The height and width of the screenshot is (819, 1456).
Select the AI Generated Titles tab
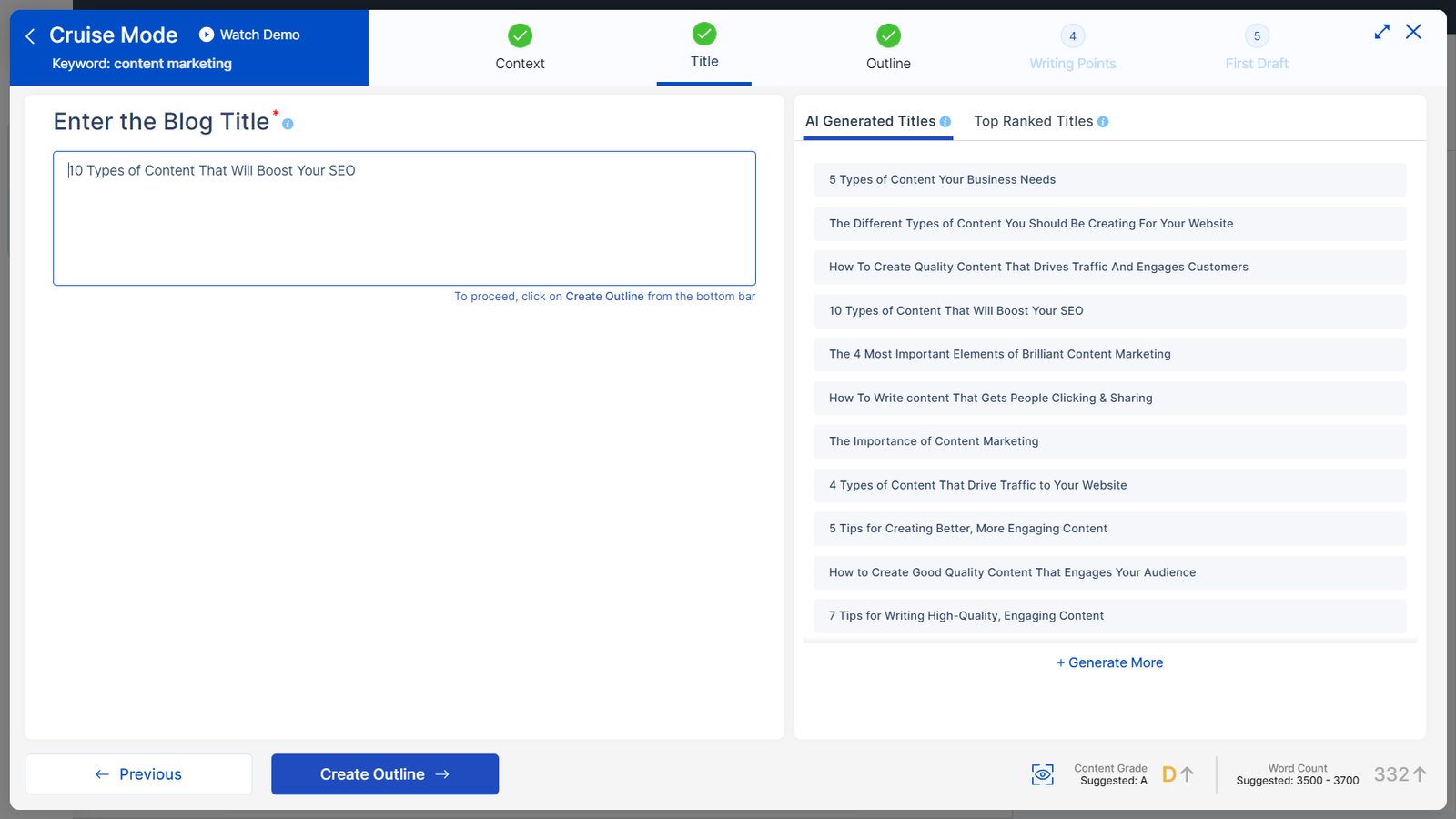tap(870, 121)
